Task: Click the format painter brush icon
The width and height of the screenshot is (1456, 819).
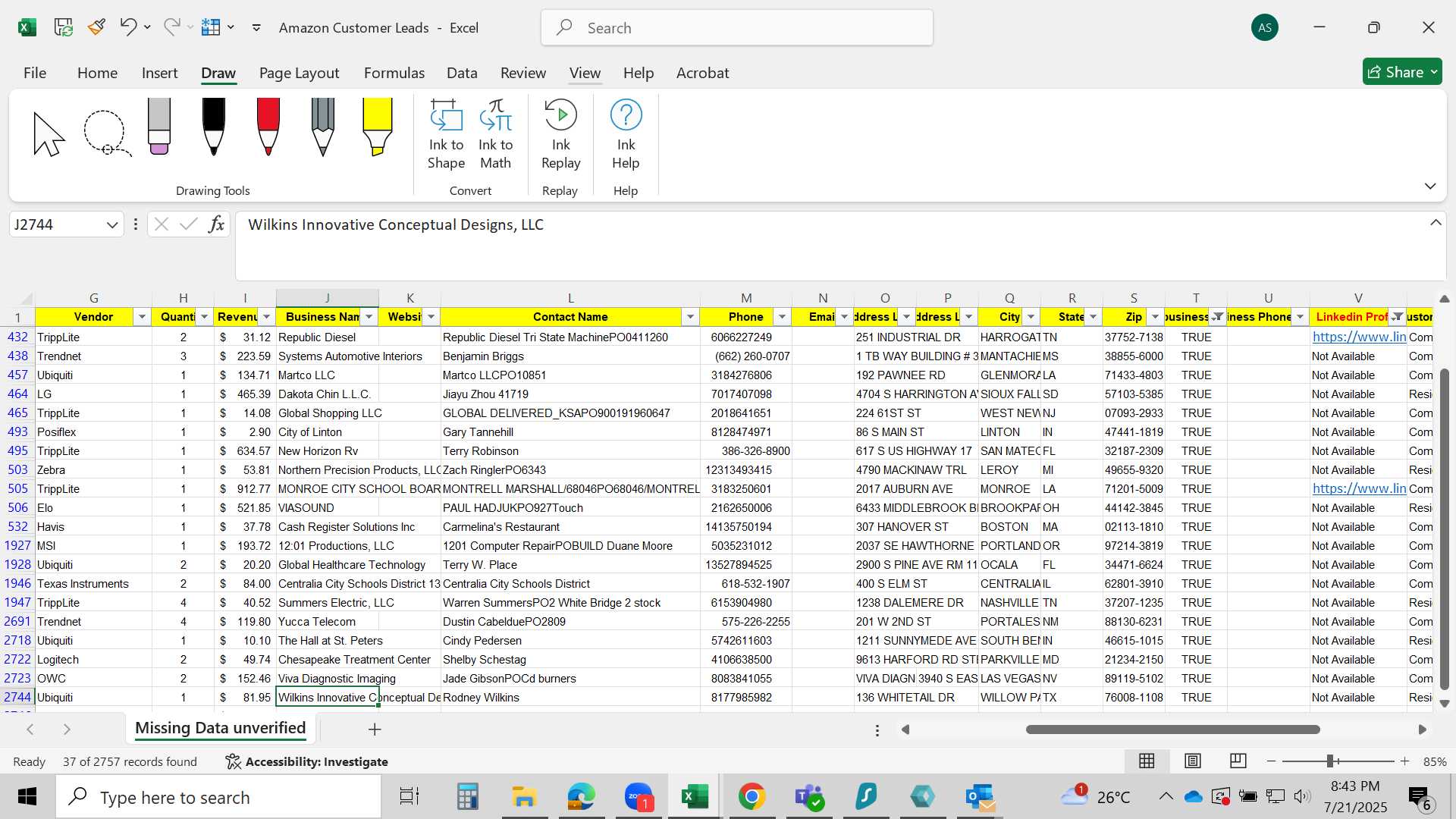Action: point(96,27)
